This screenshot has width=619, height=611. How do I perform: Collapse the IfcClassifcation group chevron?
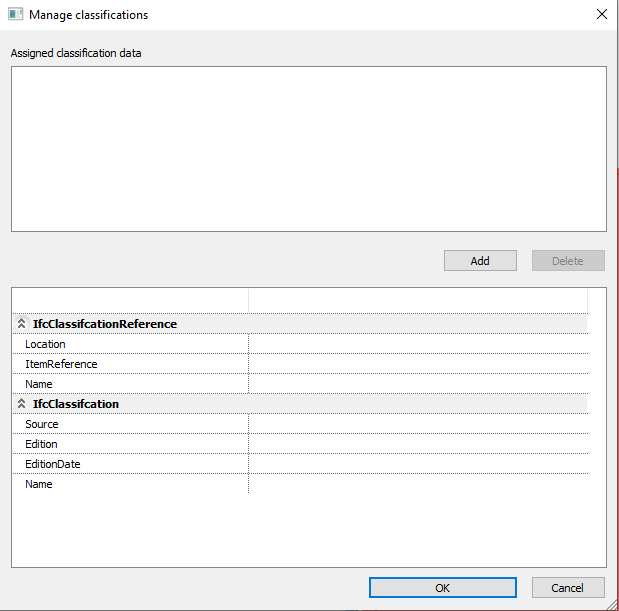(21, 404)
